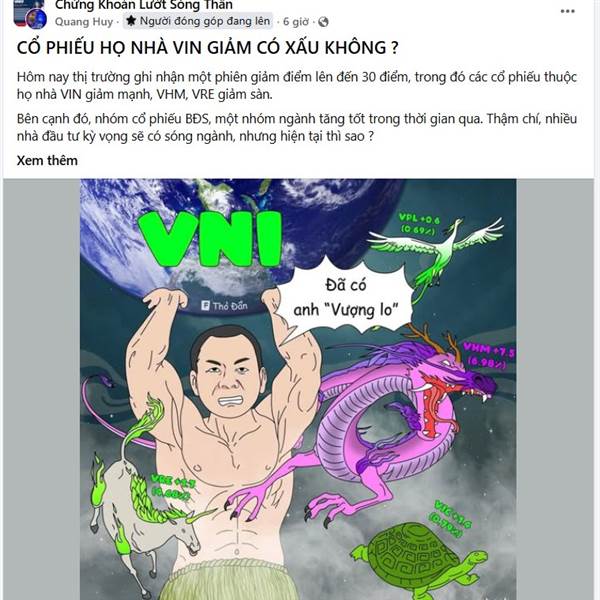
Task: Open Quang Huy's profile
Action: (x=84, y=22)
